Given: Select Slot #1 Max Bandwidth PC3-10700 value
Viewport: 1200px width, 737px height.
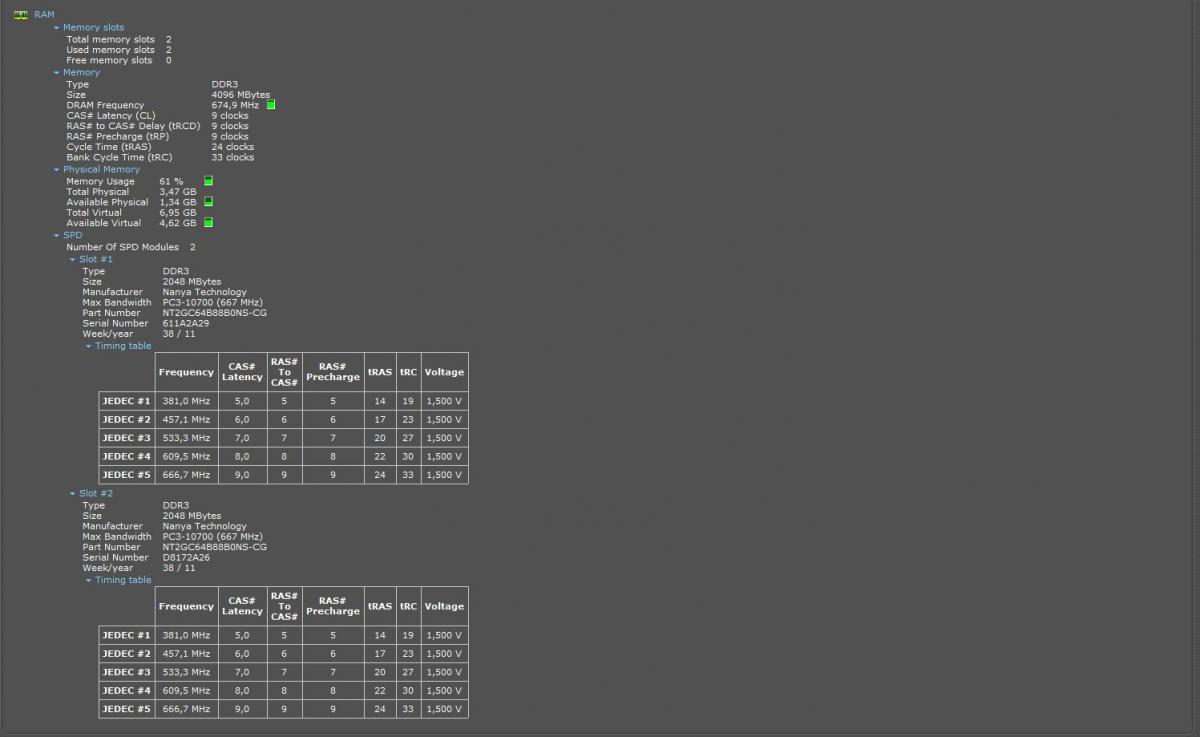Looking at the screenshot, I should click(212, 303).
